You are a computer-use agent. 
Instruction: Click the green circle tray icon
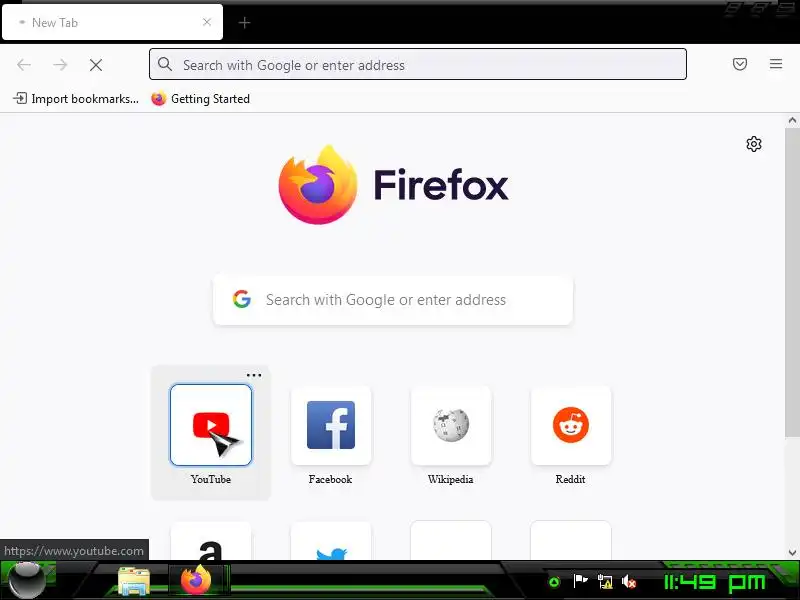(554, 582)
